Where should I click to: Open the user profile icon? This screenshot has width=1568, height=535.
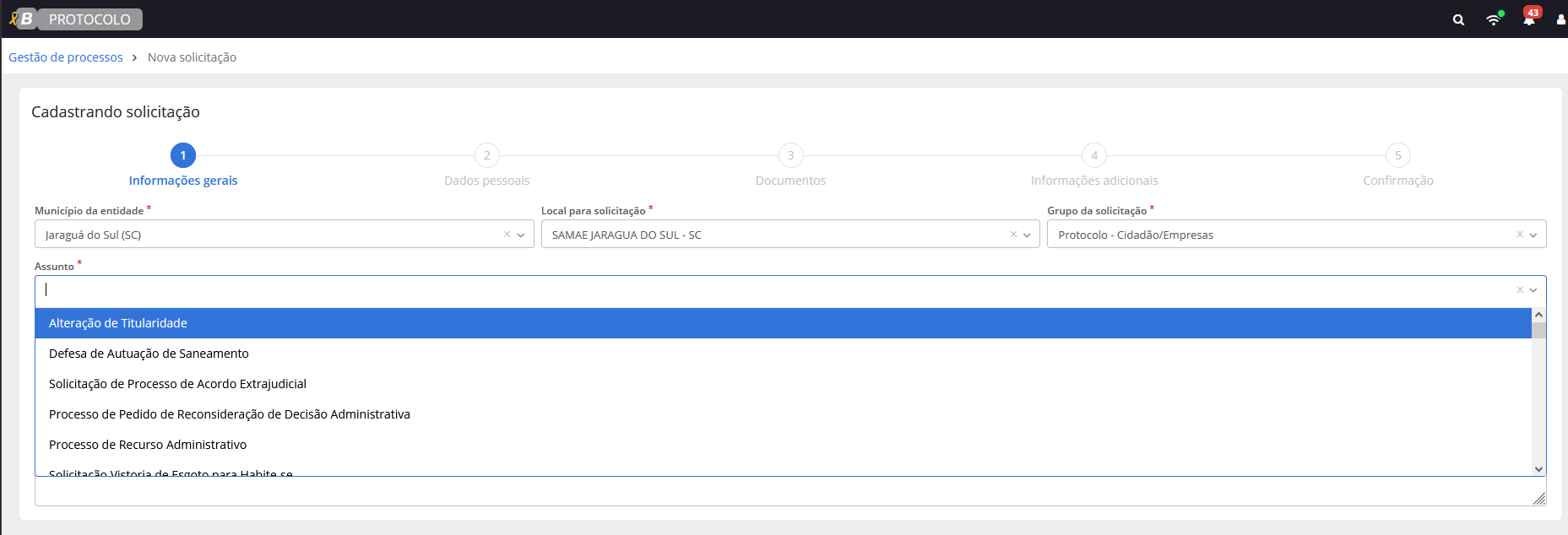(1560, 19)
